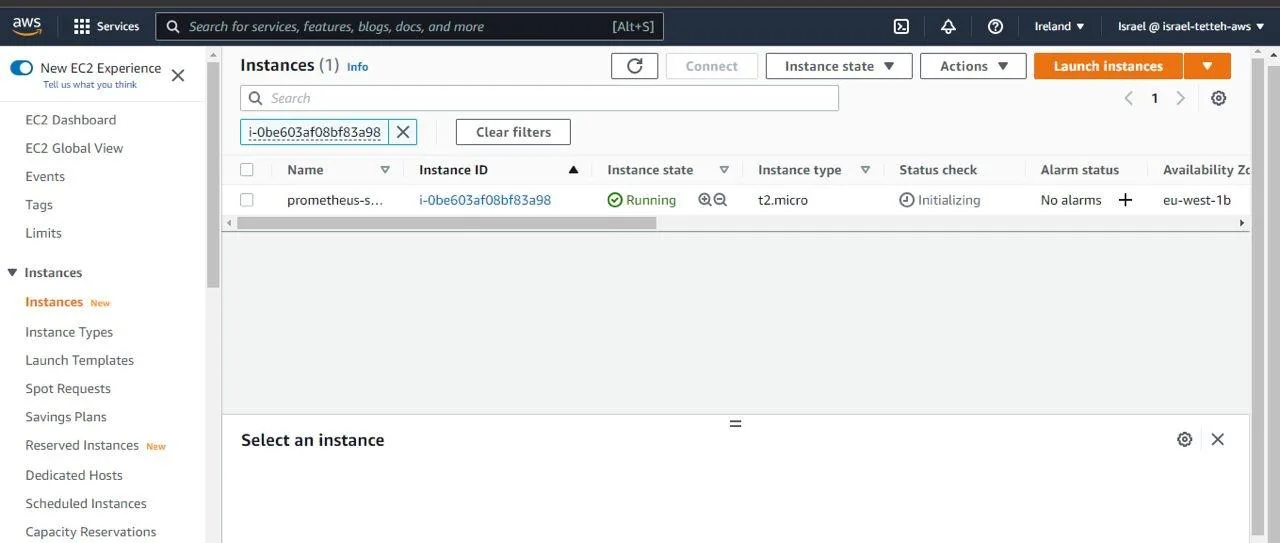
Task: Open the CloudShell terminal icon
Action: tap(901, 27)
